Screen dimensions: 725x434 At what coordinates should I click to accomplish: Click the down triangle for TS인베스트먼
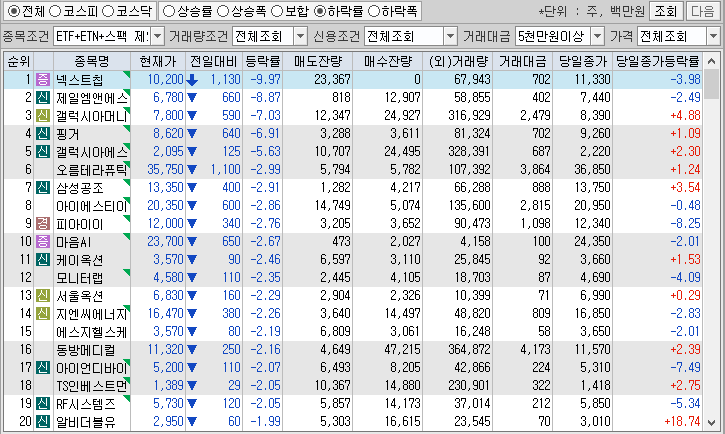192,386
